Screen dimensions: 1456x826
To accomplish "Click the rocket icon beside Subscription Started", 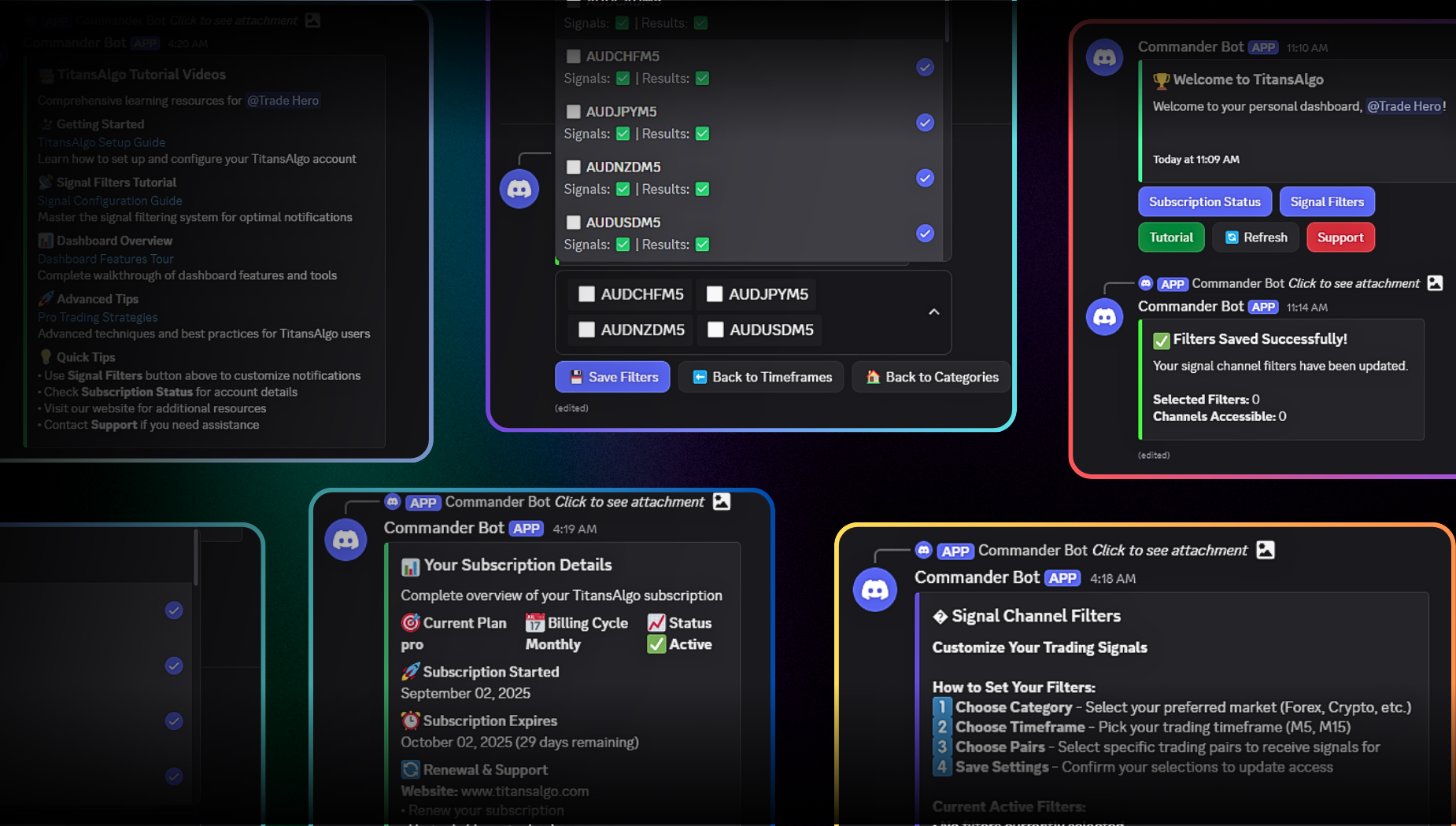I will coord(410,671).
